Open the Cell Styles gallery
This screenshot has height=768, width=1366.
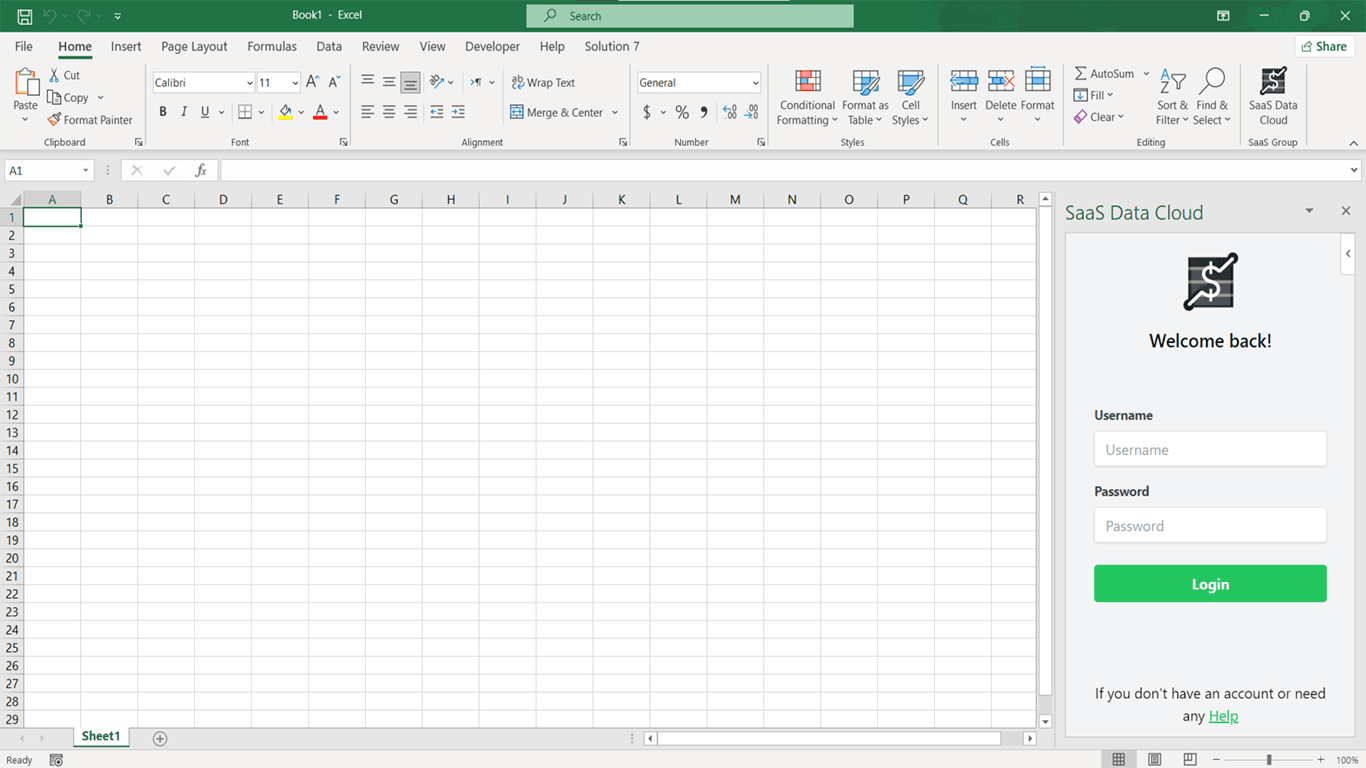coord(910,98)
